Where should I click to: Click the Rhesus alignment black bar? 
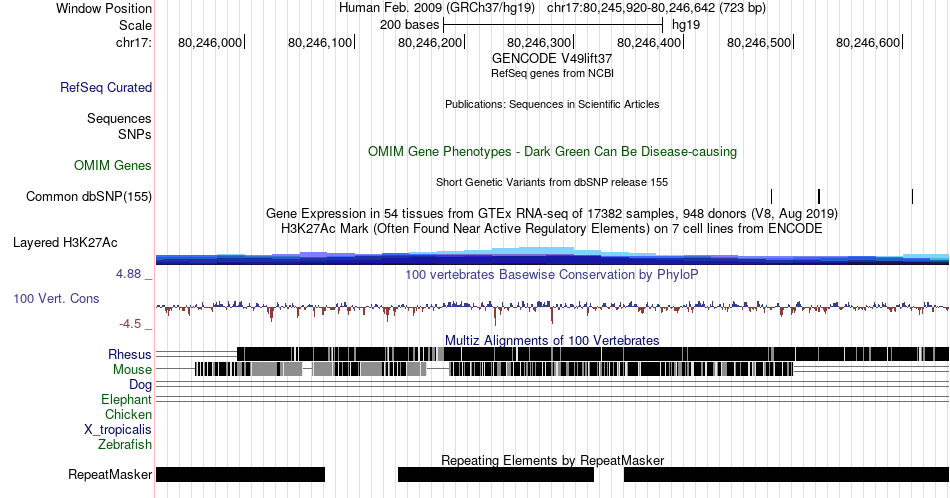click(x=593, y=354)
